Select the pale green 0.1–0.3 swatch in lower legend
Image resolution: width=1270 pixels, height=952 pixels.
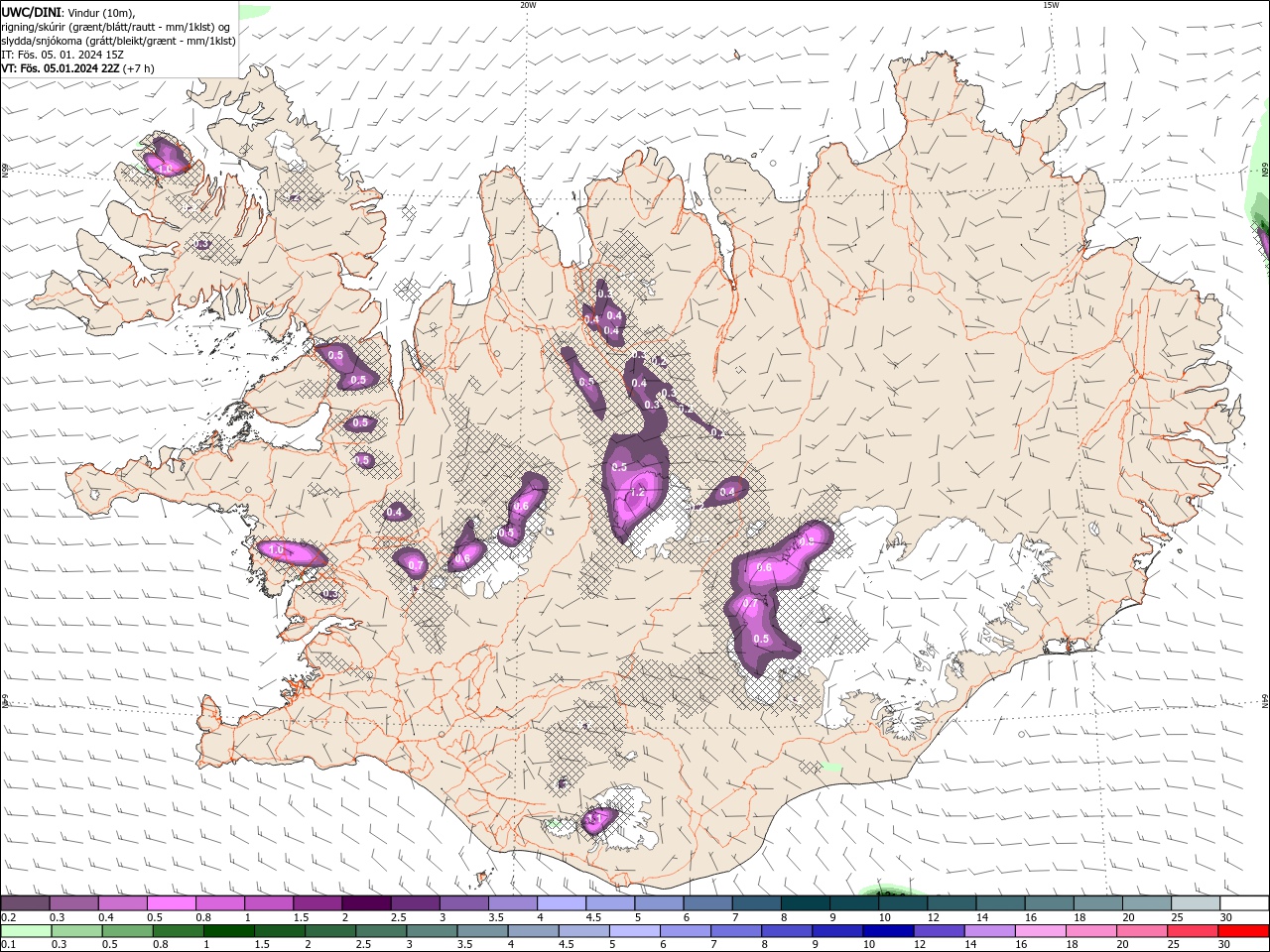26,930
